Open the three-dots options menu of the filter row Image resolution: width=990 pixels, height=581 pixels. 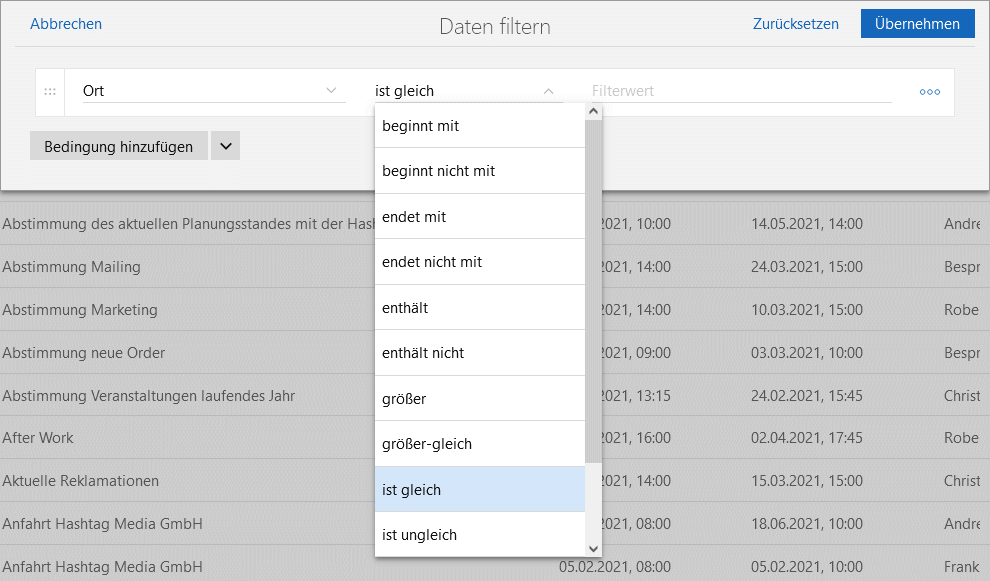(x=929, y=92)
